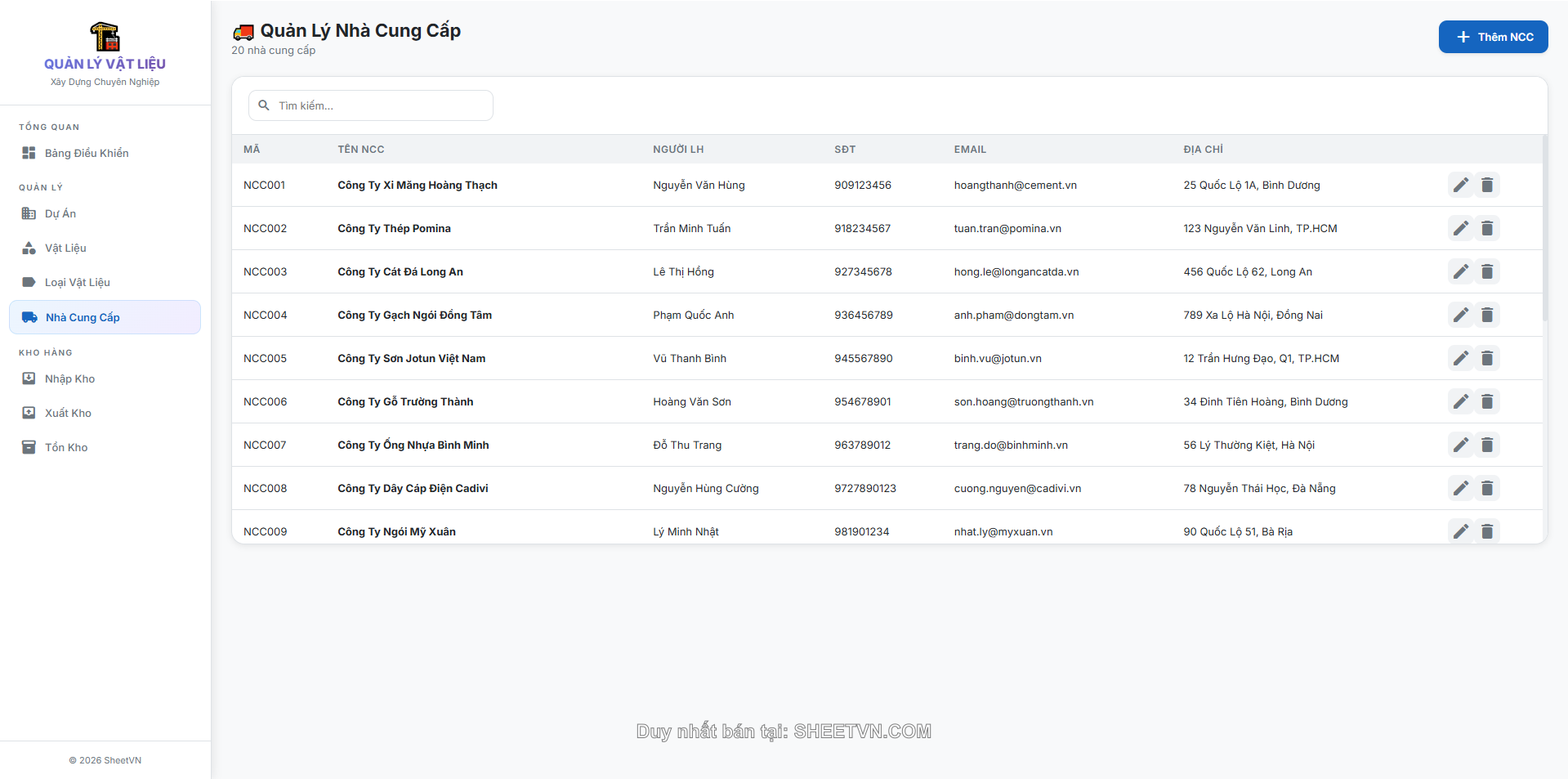Click trash icon for NCC004 row
1568x779 pixels.
[1487, 315]
